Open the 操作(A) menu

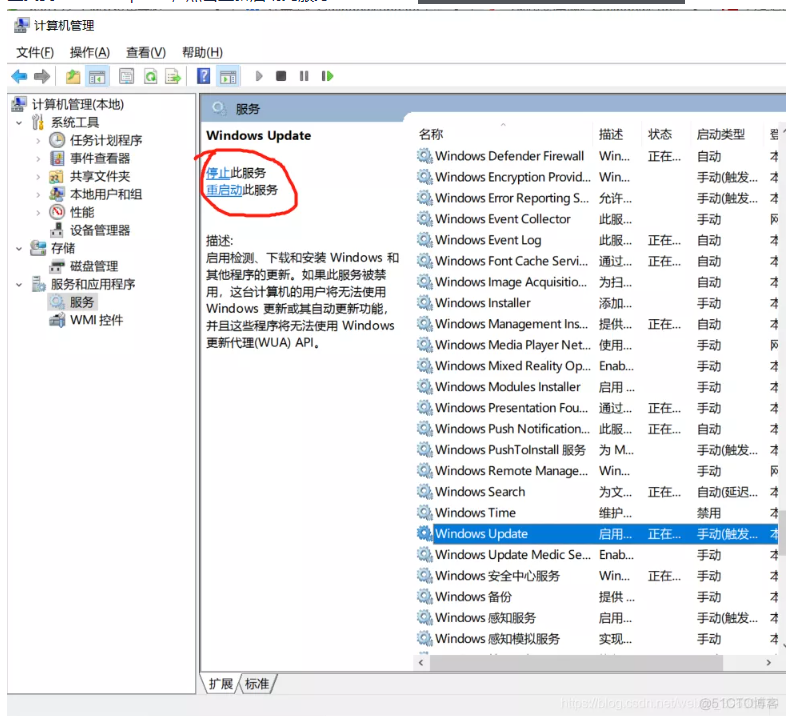(90, 53)
